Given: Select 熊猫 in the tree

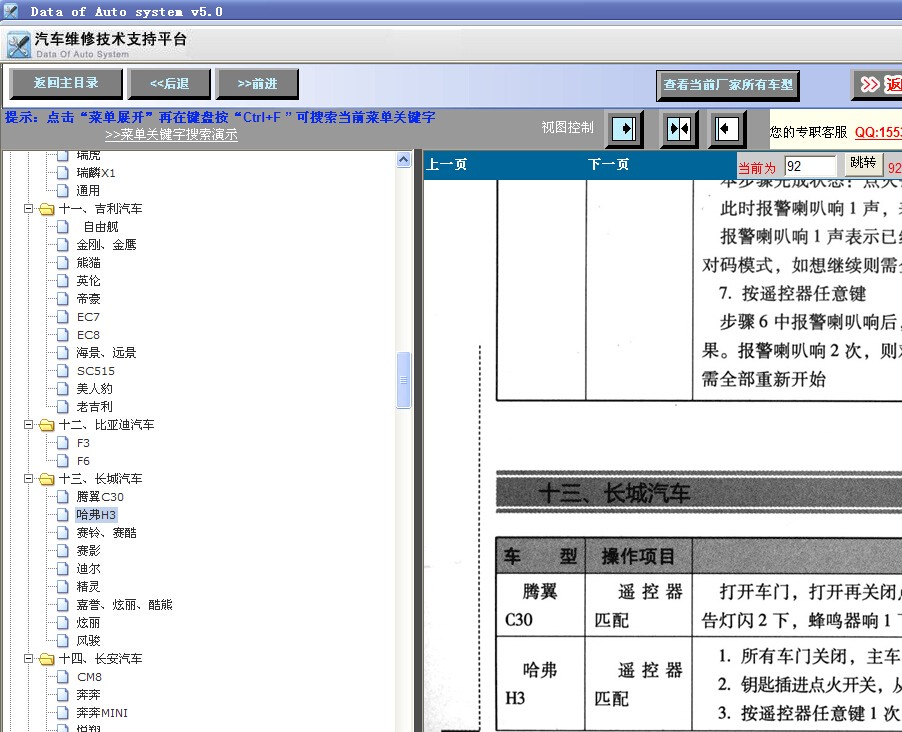Looking at the screenshot, I should point(89,263).
